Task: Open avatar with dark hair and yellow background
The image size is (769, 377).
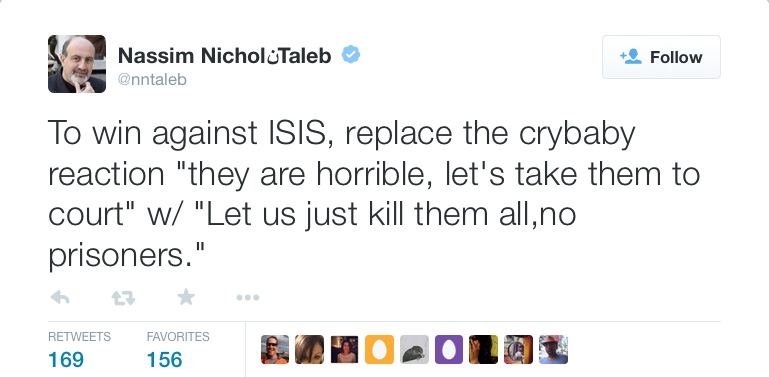Action: pos(484,350)
